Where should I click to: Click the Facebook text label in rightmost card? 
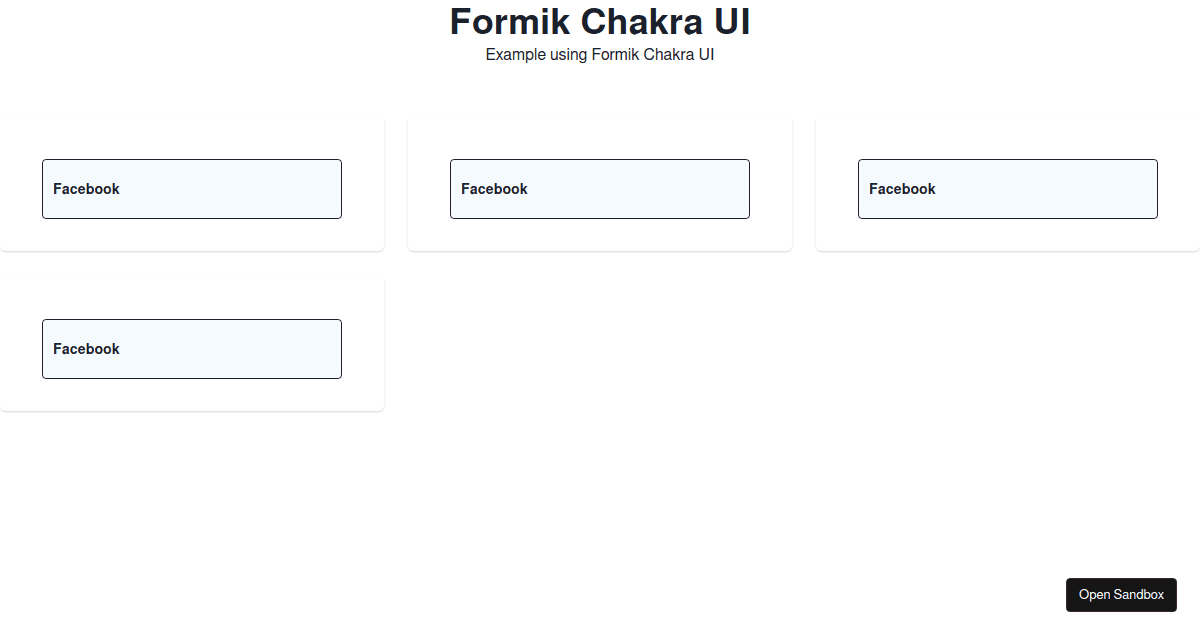(x=902, y=189)
